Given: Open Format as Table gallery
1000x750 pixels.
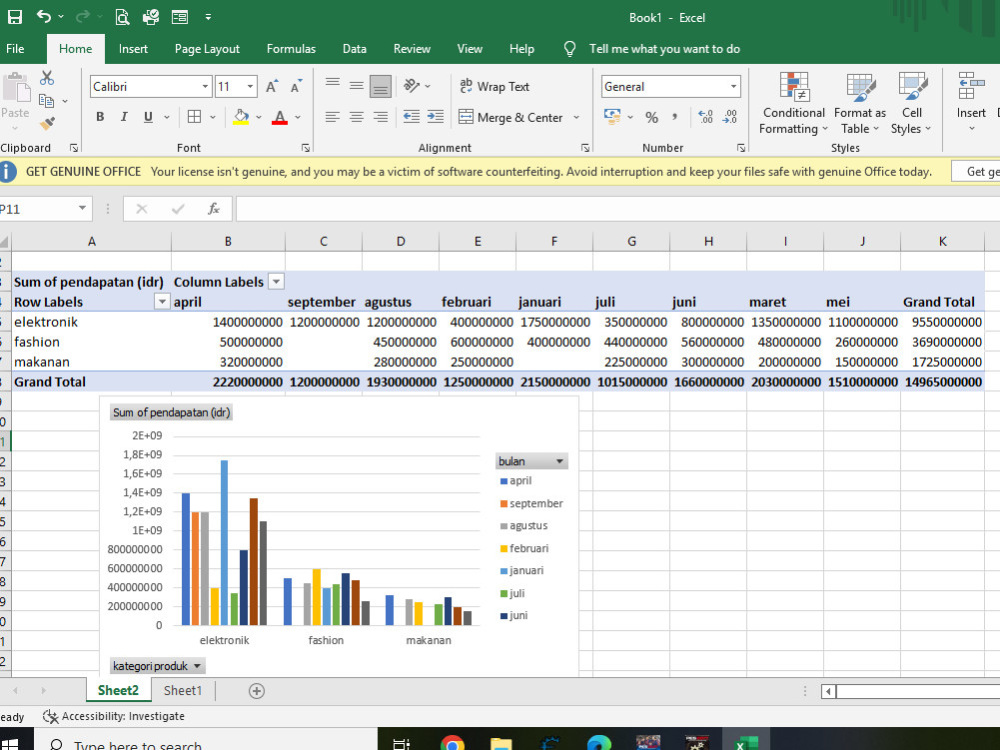Looking at the screenshot, I should click(x=860, y=103).
